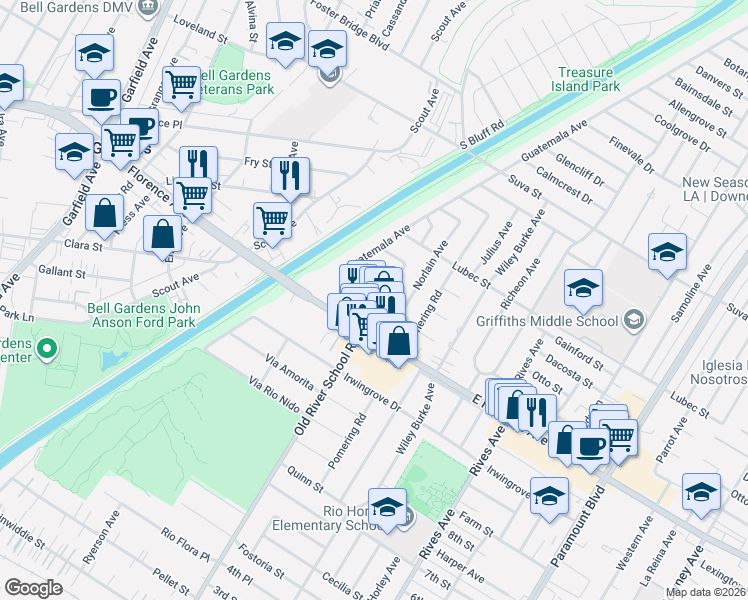Click the Coolgrove Dr label
The height and width of the screenshot is (600, 748).
[x=682, y=134]
